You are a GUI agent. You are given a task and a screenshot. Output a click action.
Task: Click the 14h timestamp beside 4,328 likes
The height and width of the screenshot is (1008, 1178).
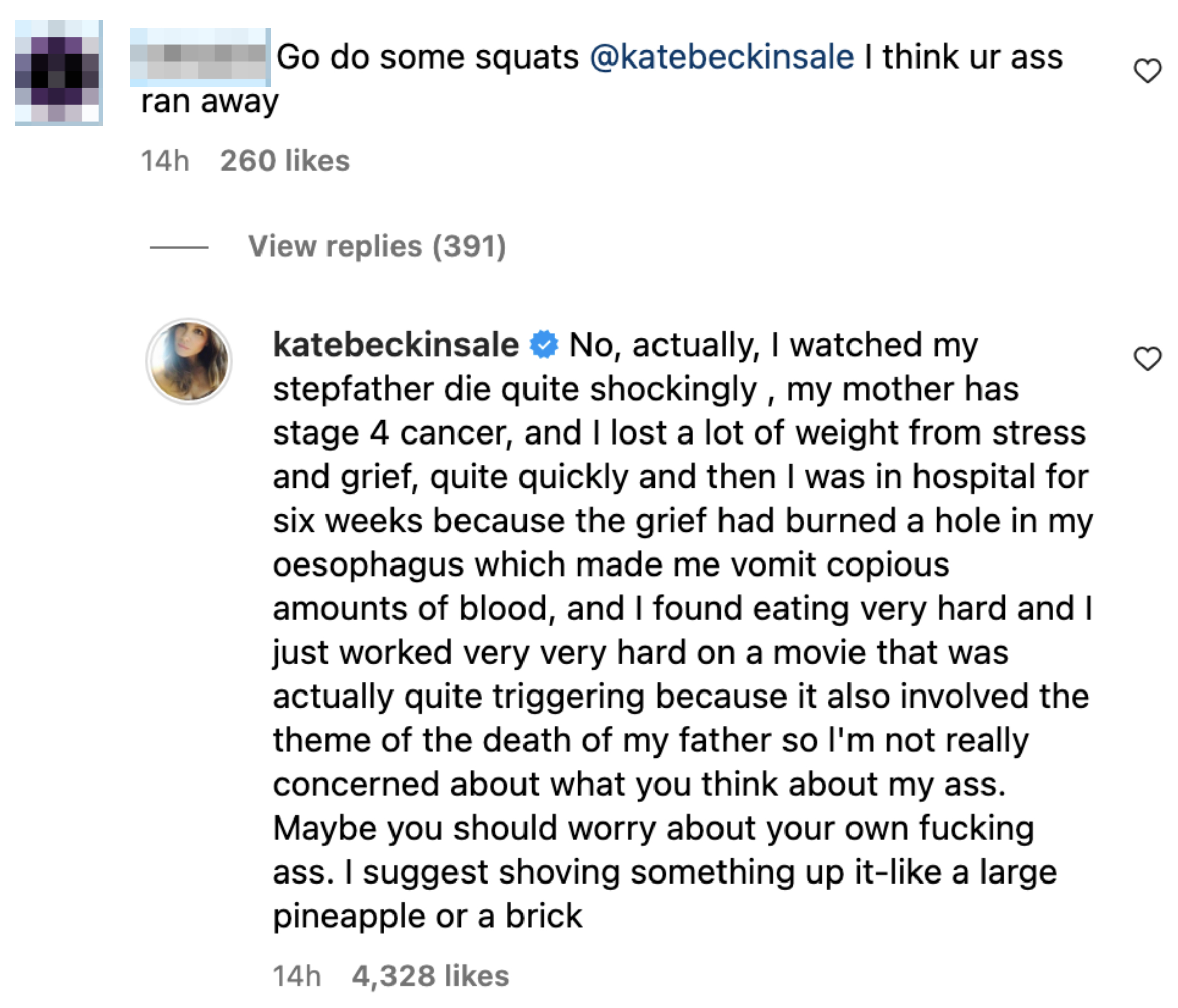pos(297,976)
